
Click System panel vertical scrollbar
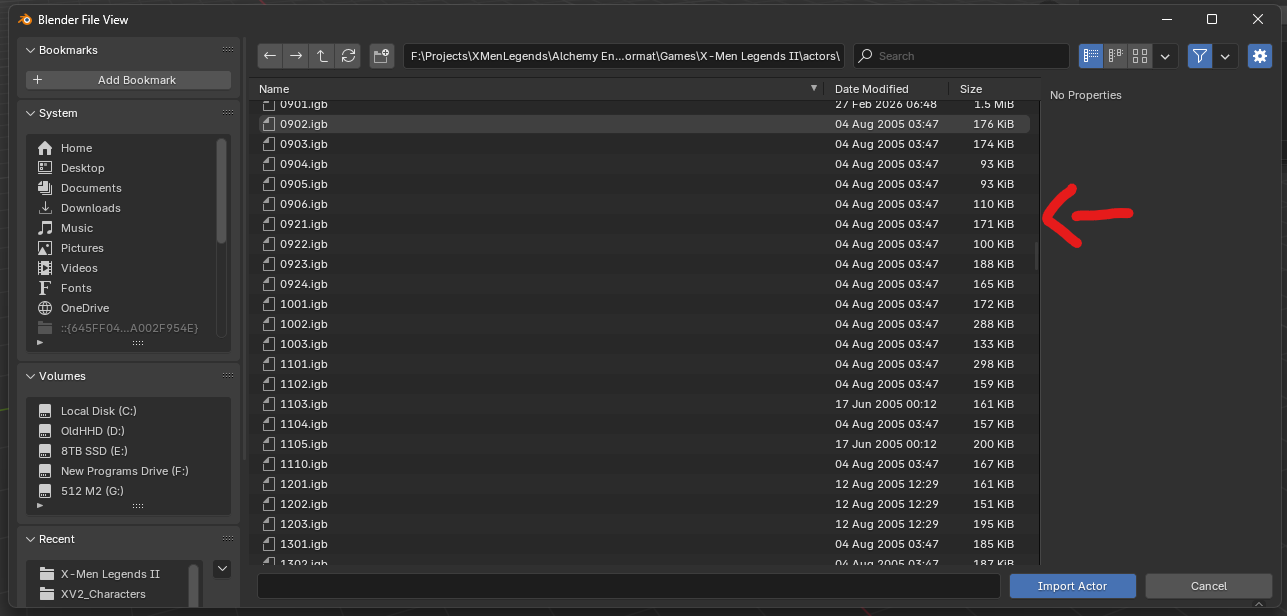point(221,190)
